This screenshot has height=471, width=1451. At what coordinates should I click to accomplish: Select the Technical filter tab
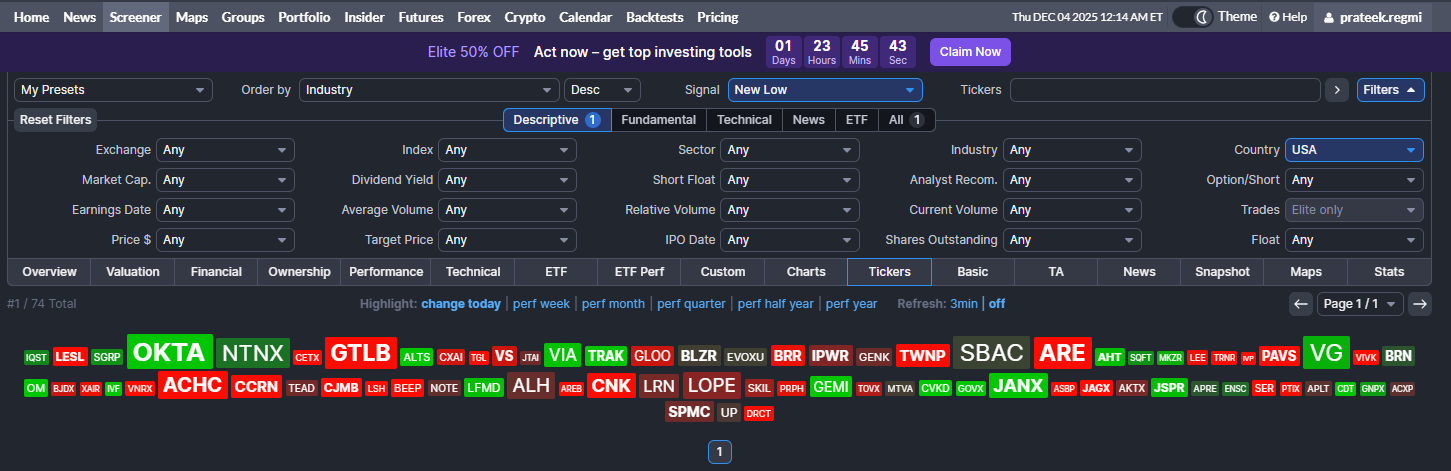coord(744,120)
